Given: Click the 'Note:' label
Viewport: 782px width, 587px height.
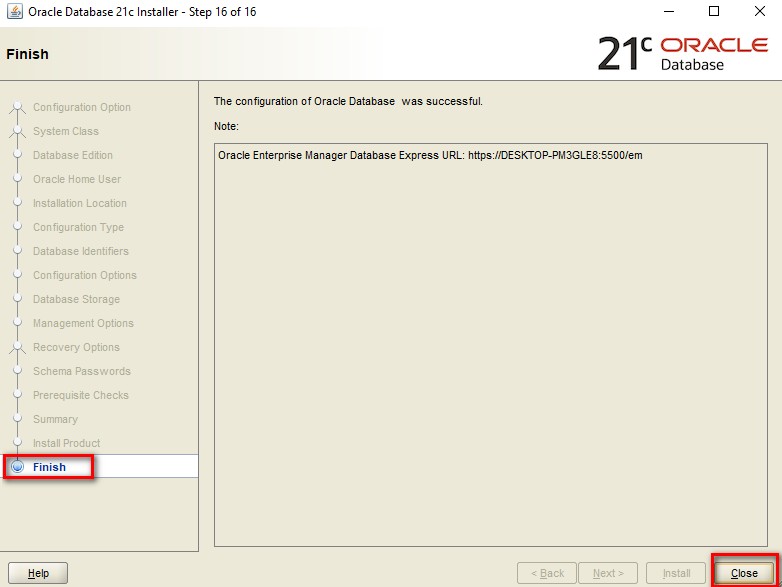Looking at the screenshot, I should (226, 126).
